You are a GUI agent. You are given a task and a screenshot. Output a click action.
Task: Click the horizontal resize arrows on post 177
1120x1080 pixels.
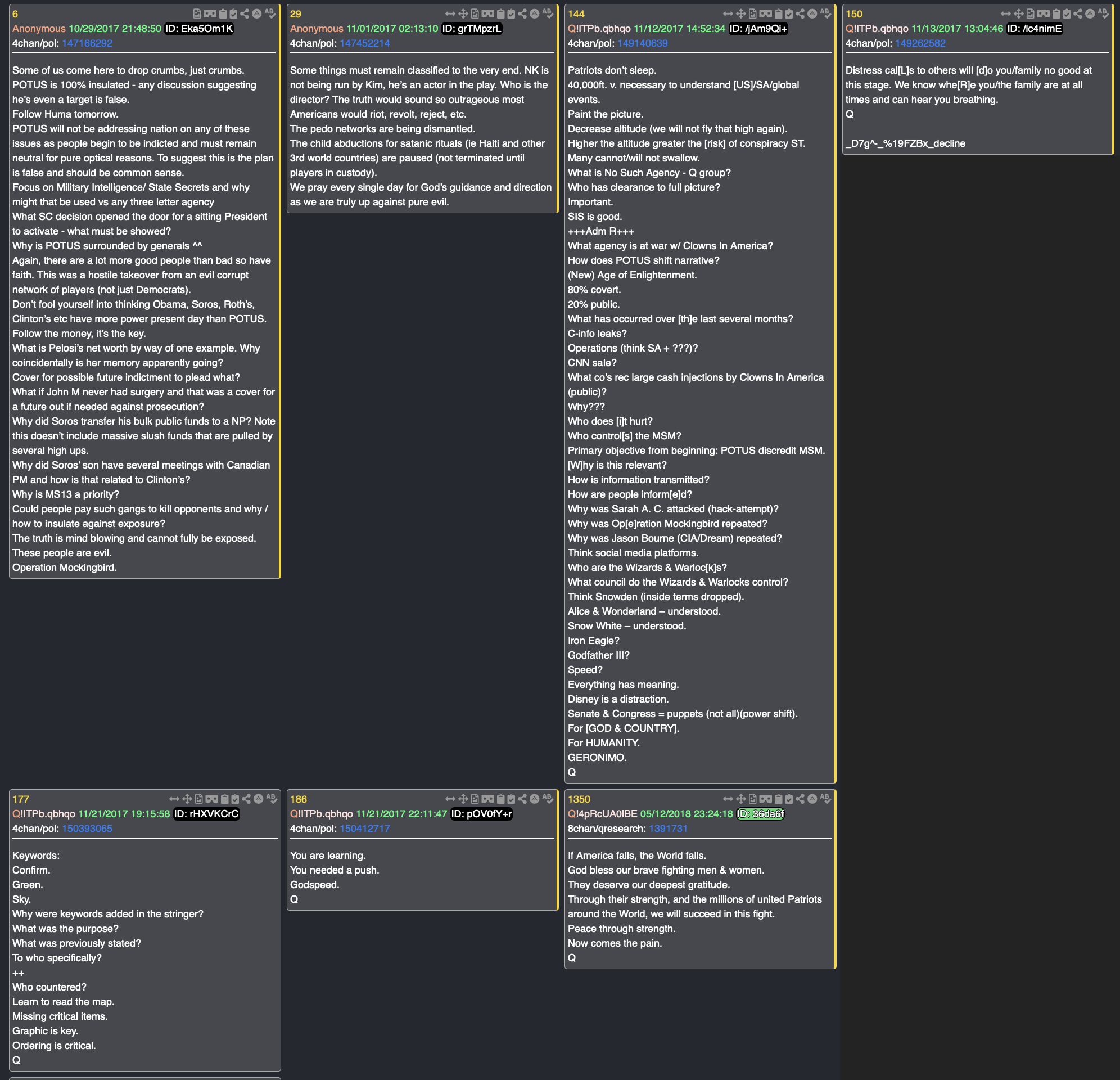(174, 799)
